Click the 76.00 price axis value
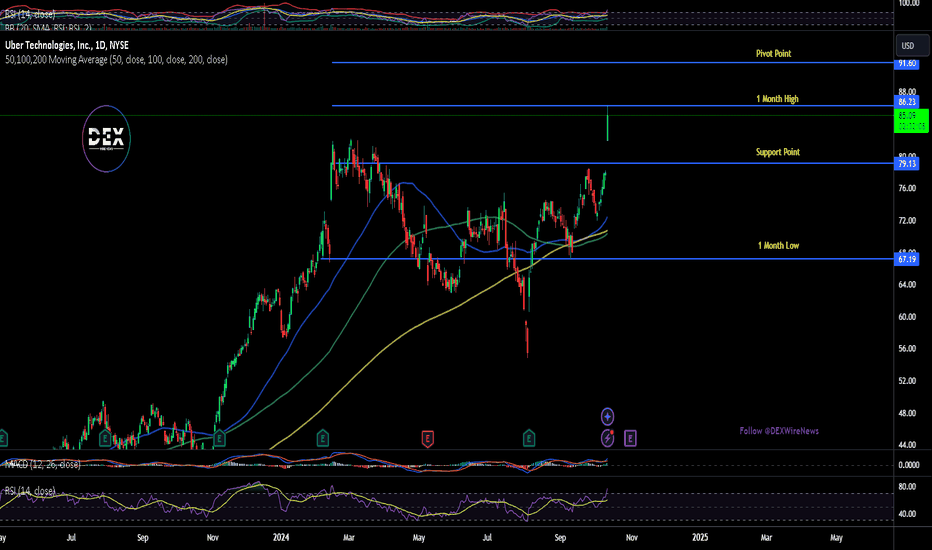932x550 pixels. coord(907,188)
